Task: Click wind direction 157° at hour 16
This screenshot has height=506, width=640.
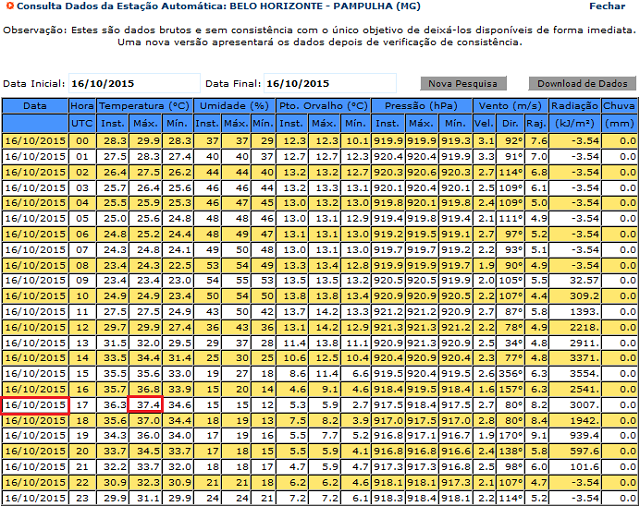Action: tap(510, 389)
